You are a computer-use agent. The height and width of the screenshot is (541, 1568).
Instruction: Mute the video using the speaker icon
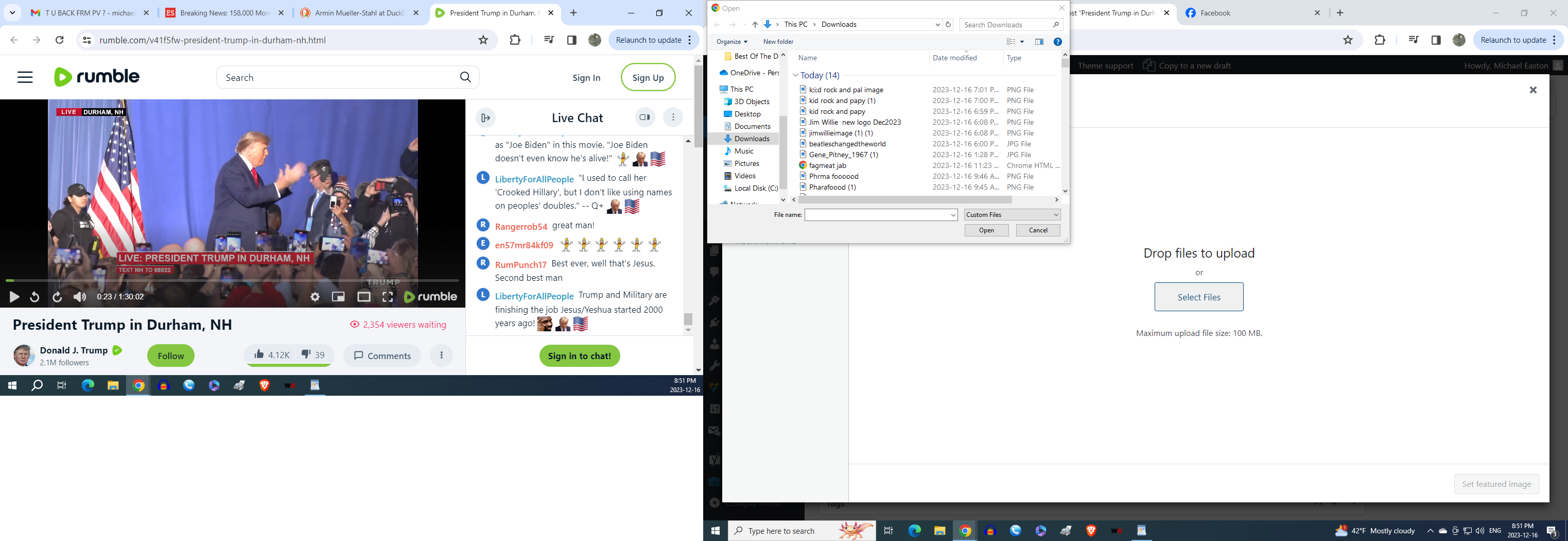pyautogui.click(x=80, y=297)
